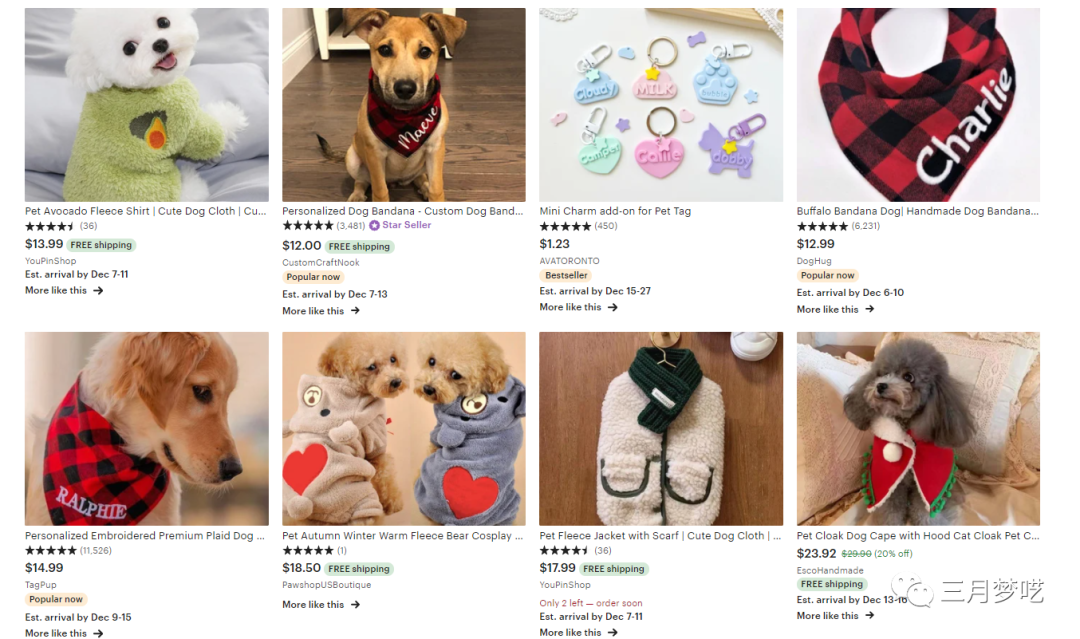The width and height of the screenshot is (1080, 639).
Task: Select the green scarf fleece jacket photo
Action: 660,428
